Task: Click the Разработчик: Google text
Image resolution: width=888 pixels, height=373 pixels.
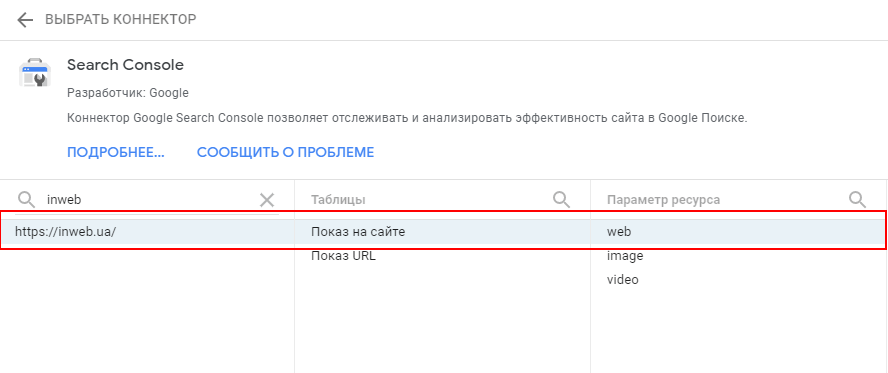Action: point(128,93)
